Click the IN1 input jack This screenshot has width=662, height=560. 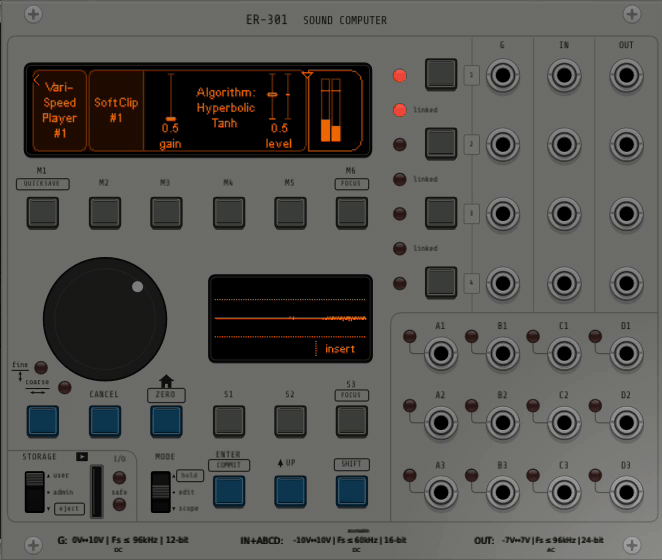pos(564,75)
